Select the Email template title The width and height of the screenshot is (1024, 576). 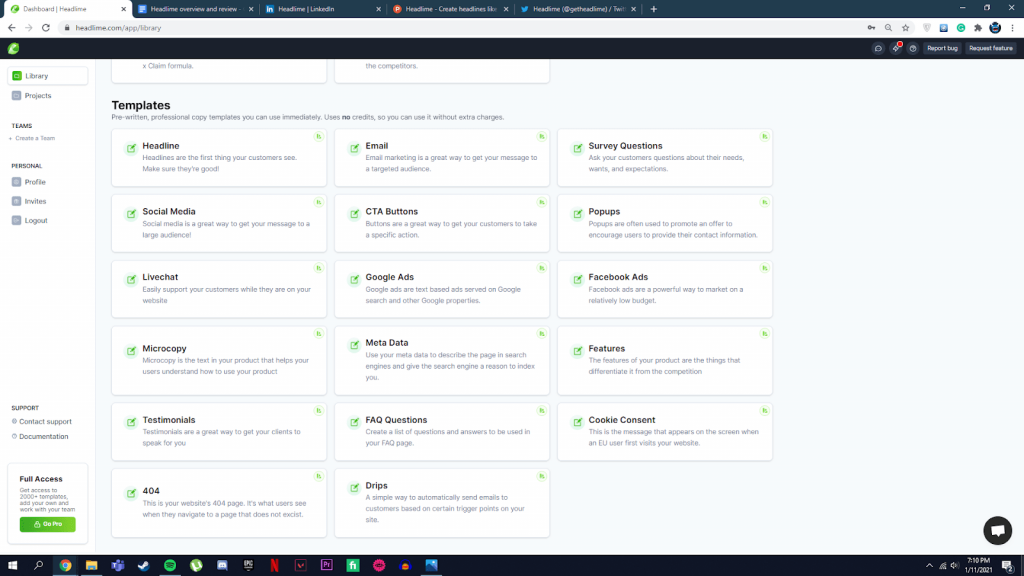tap(377, 146)
